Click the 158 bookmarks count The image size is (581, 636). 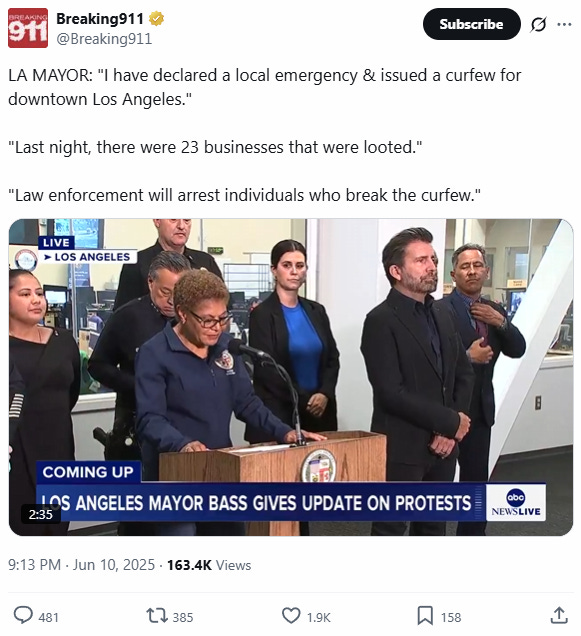[x=451, y=617]
